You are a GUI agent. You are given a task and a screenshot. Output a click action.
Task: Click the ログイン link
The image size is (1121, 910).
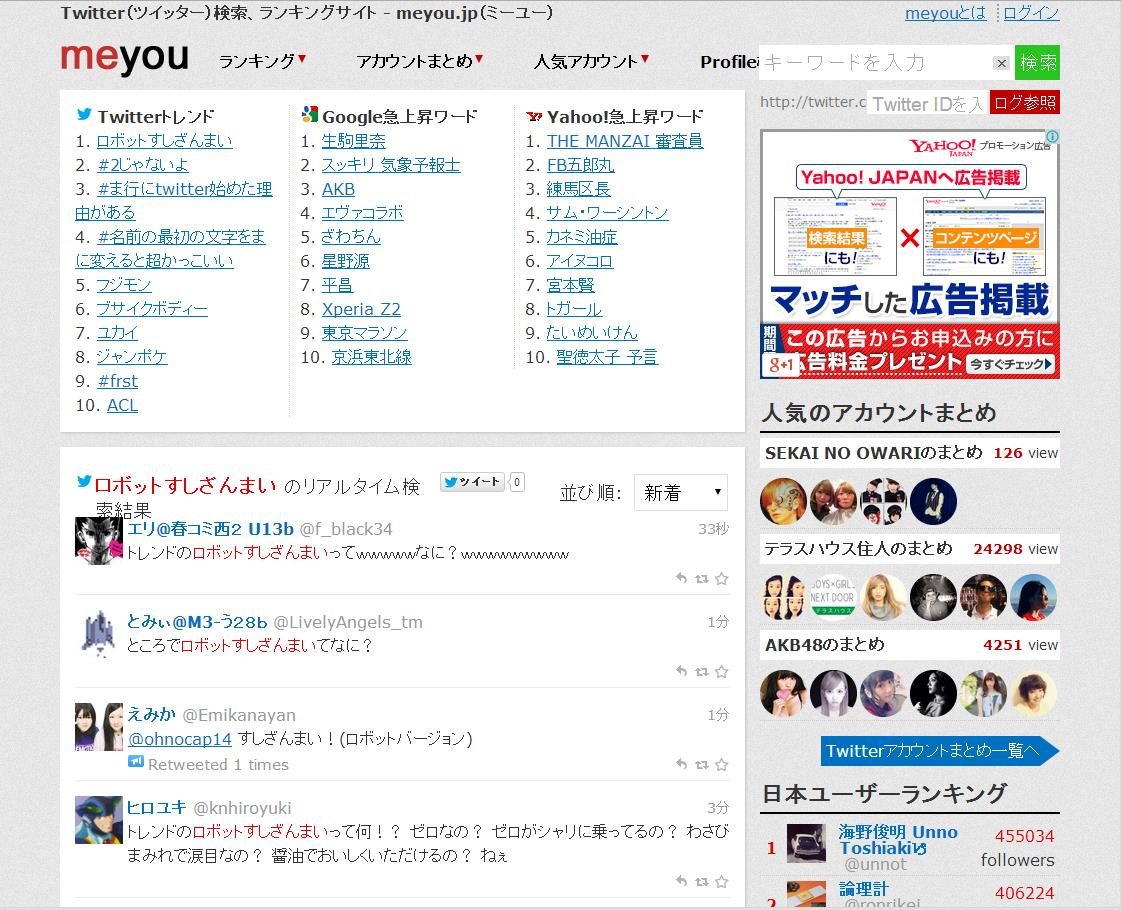(x=1031, y=13)
